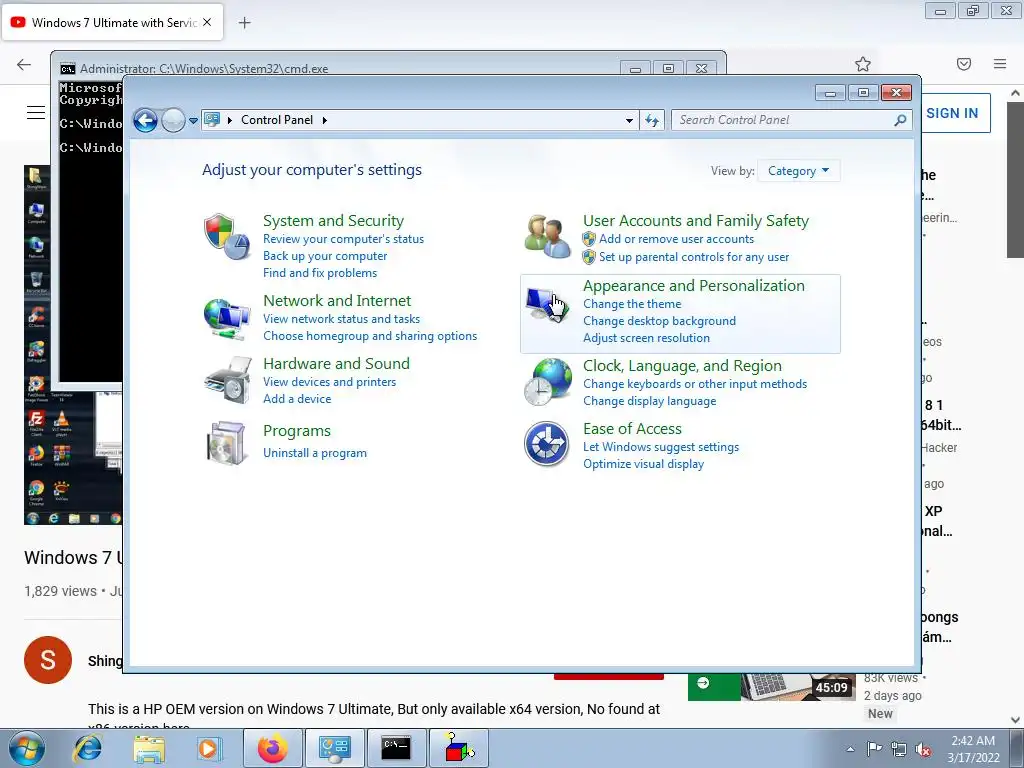The height and width of the screenshot is (768, 1024).
Task: Click View network status and tasks
Action: pyautogui.click(x=342, y=319)
